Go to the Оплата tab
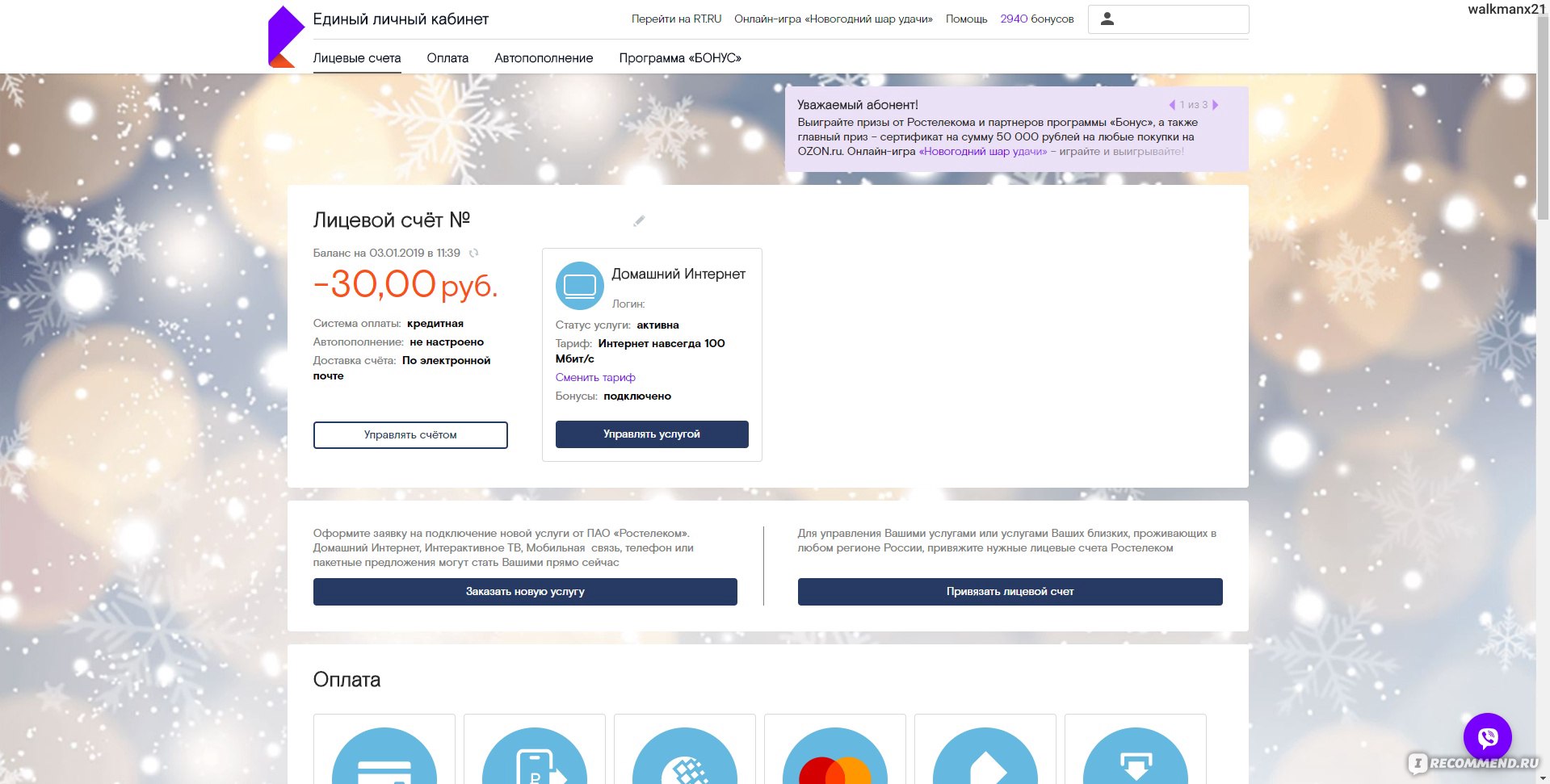1550x784 pixels. tap(447, 58)
